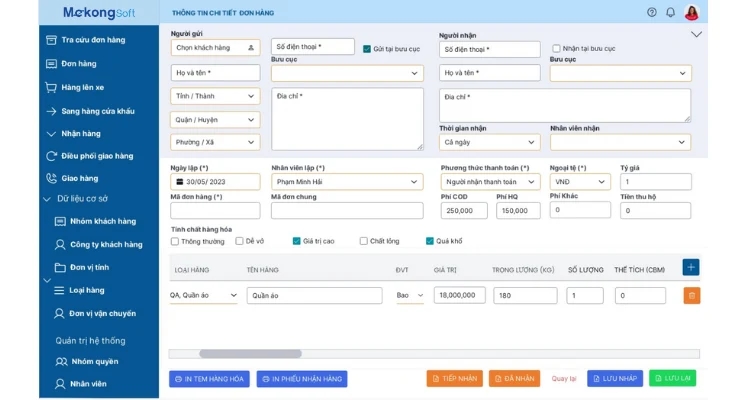Viewport: 750px width, 400px height.
Task: Collapse the form with the top-right chevron
Action: 696,34
